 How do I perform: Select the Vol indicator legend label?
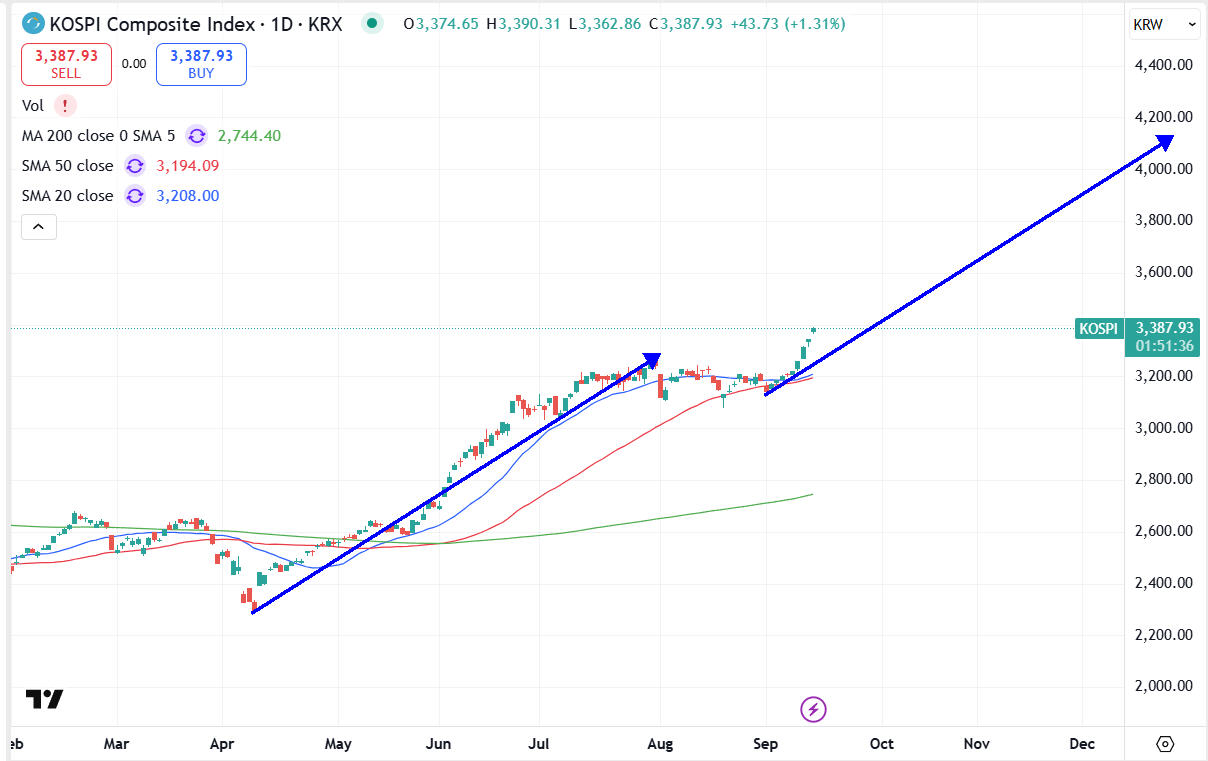34,105
